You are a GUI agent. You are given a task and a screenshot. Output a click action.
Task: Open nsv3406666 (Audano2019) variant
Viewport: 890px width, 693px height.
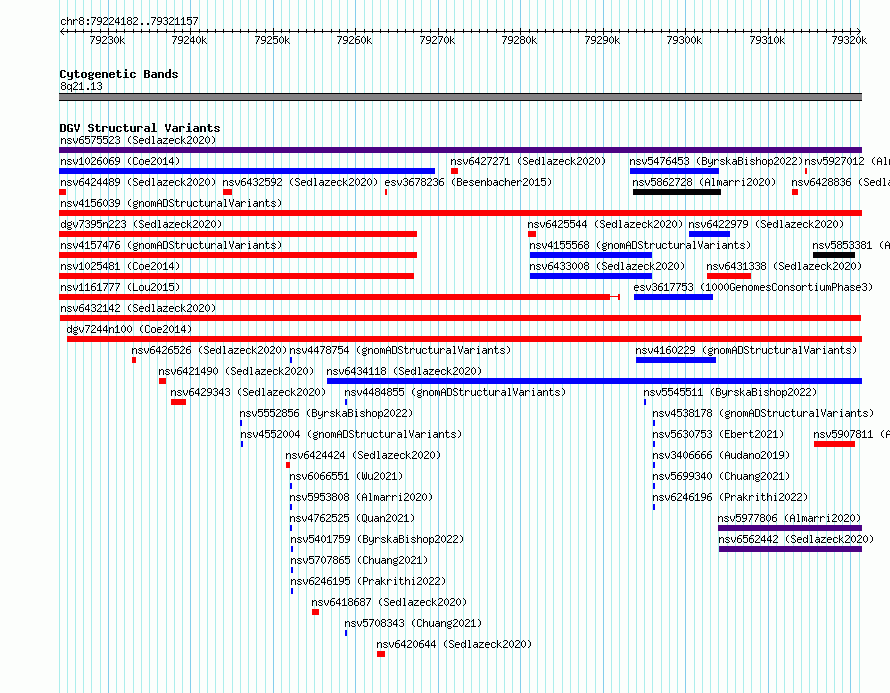click(721, 455)
